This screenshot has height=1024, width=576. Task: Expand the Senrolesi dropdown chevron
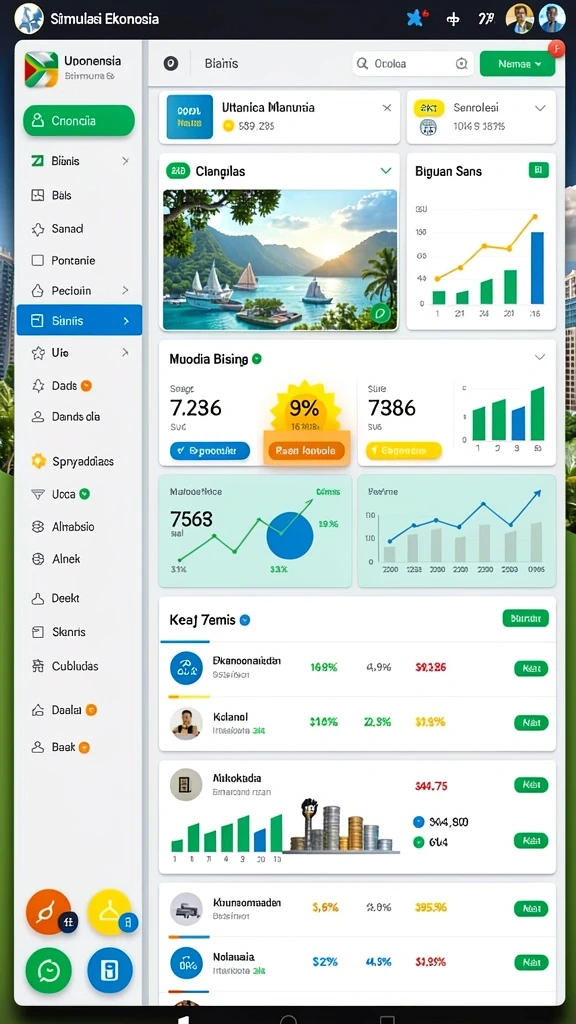point(540,108)
